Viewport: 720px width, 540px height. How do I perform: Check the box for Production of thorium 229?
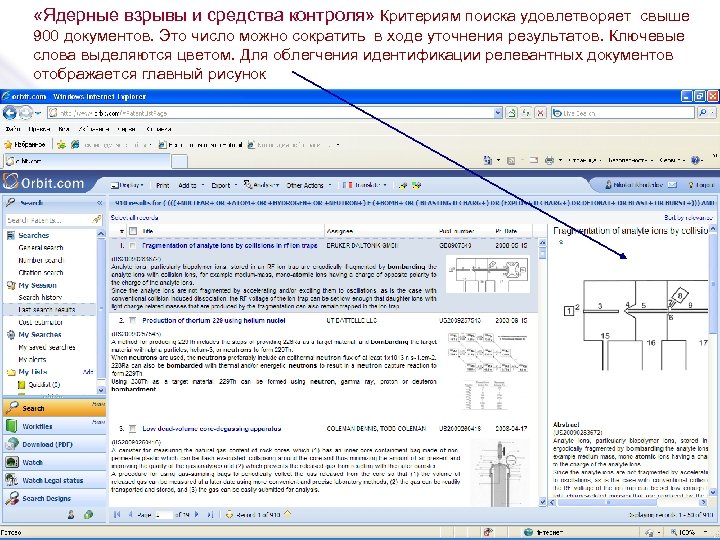(133, 320)
